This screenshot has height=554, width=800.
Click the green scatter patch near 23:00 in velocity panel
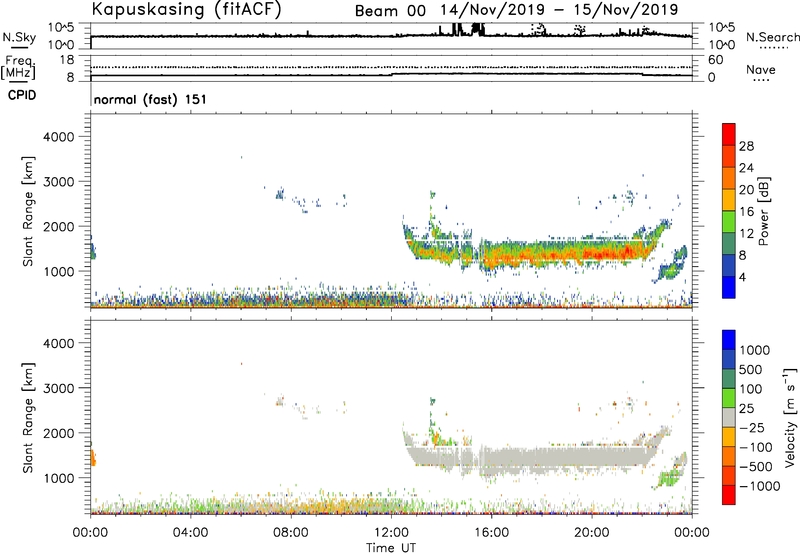pyautogui.click(x=669, y=478)
